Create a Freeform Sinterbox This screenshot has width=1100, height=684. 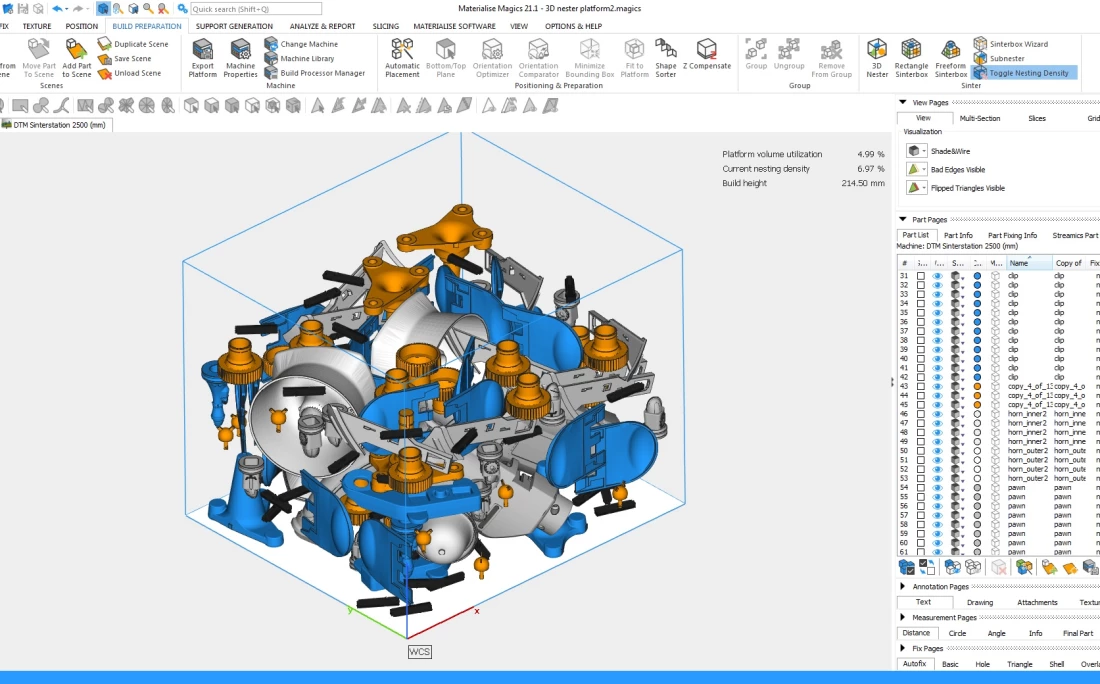click(x=951, y=56)
